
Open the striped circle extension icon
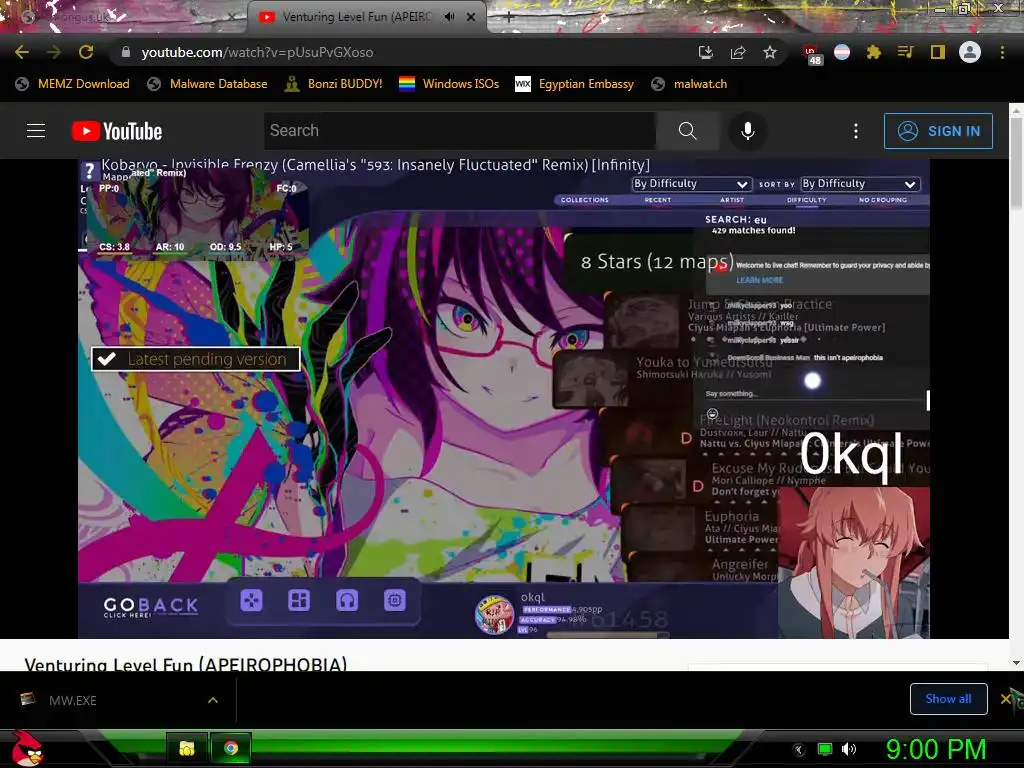[x=842, y=52]
